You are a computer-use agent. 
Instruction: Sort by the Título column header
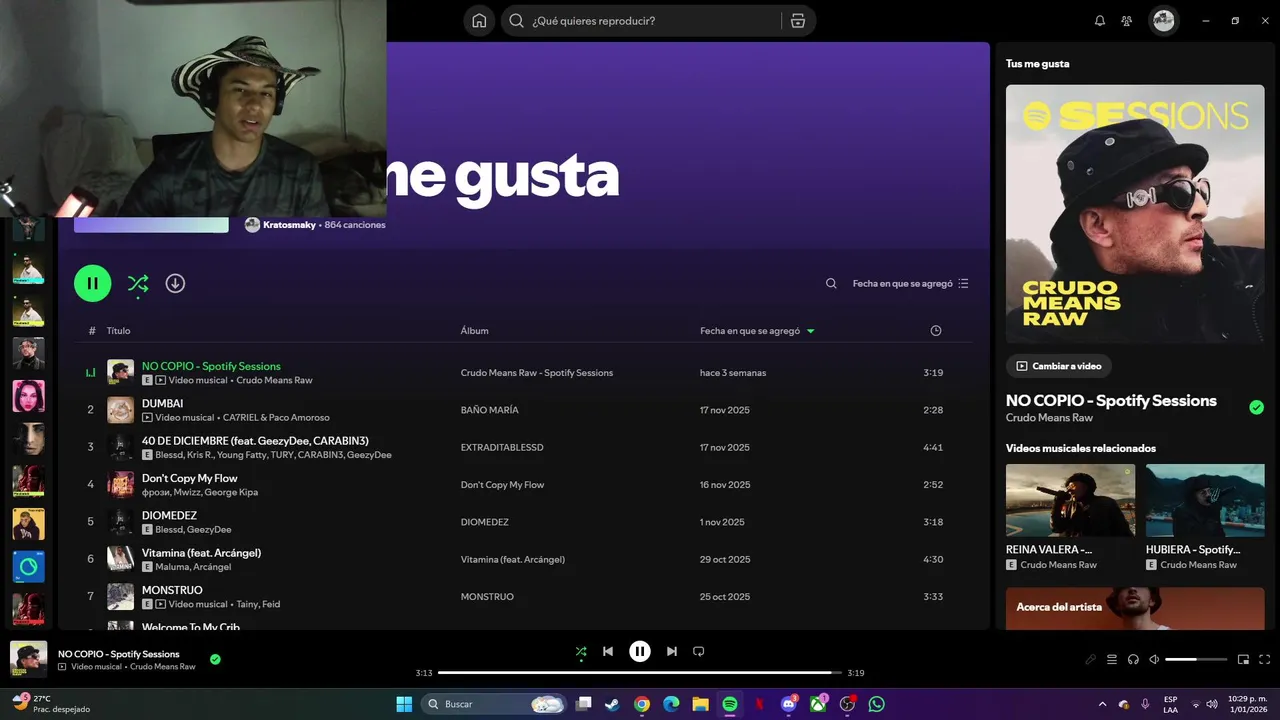pos(118,331)
